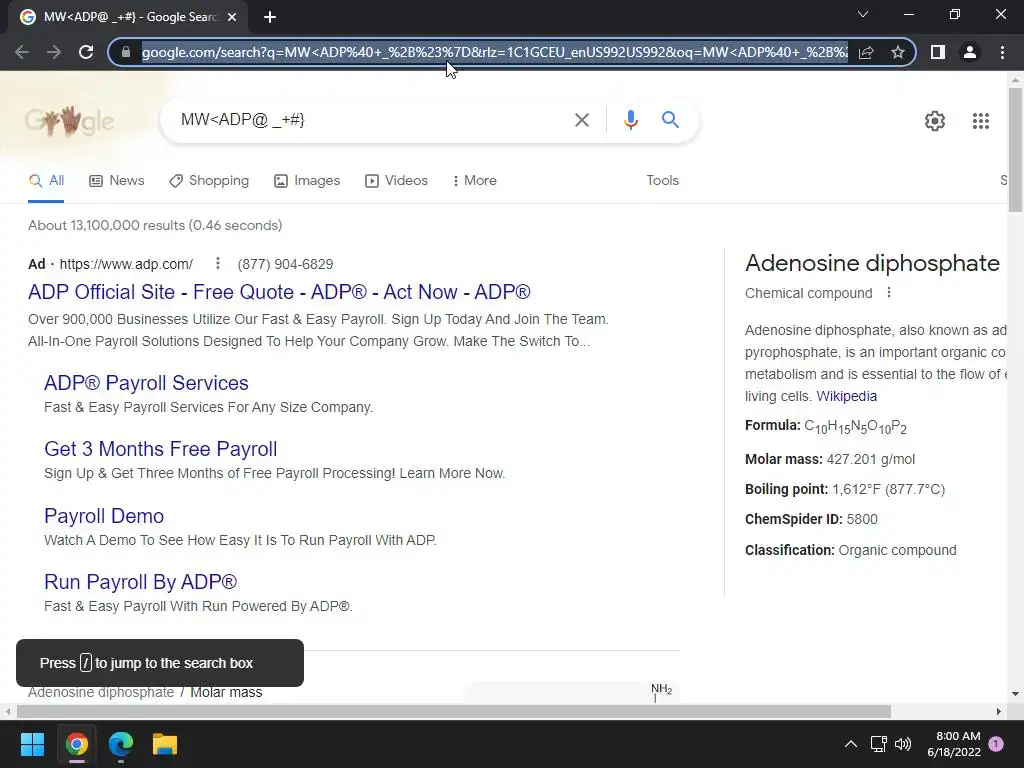The image size is (1024, 768).
Task: Switch to the Shopping tab
Action: pos(209,181)
